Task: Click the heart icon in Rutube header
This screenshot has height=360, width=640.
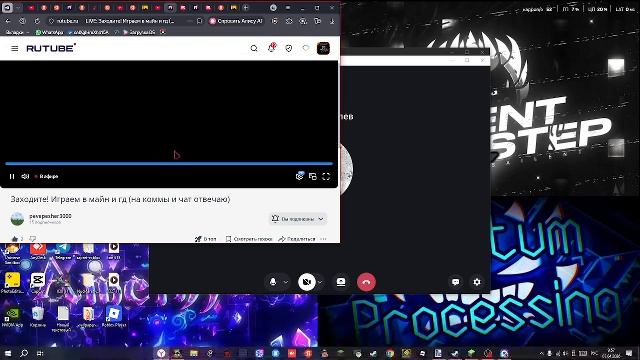Action: pos(306,48)
